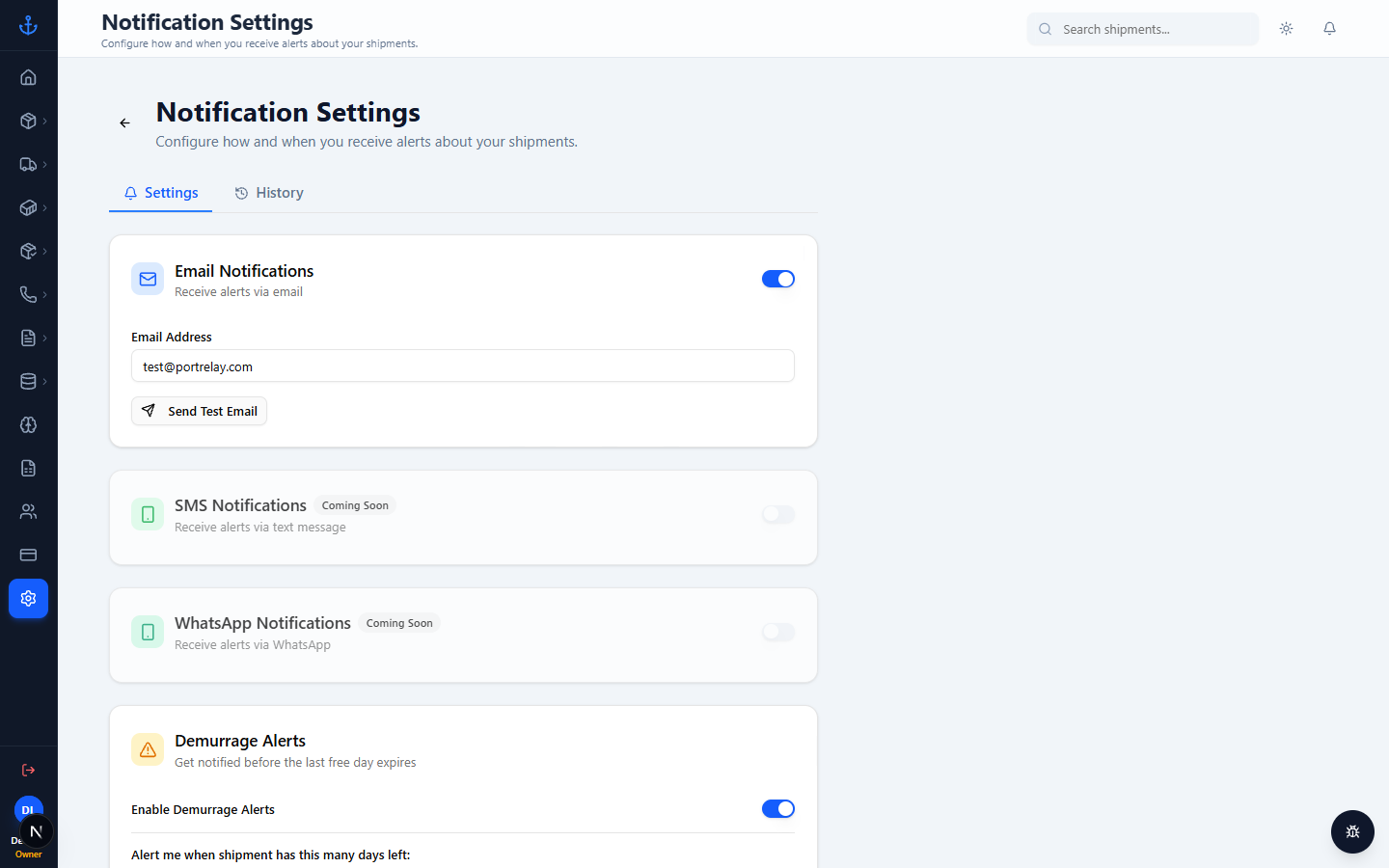Expand the chevron next to the document icon

[44, 338]
